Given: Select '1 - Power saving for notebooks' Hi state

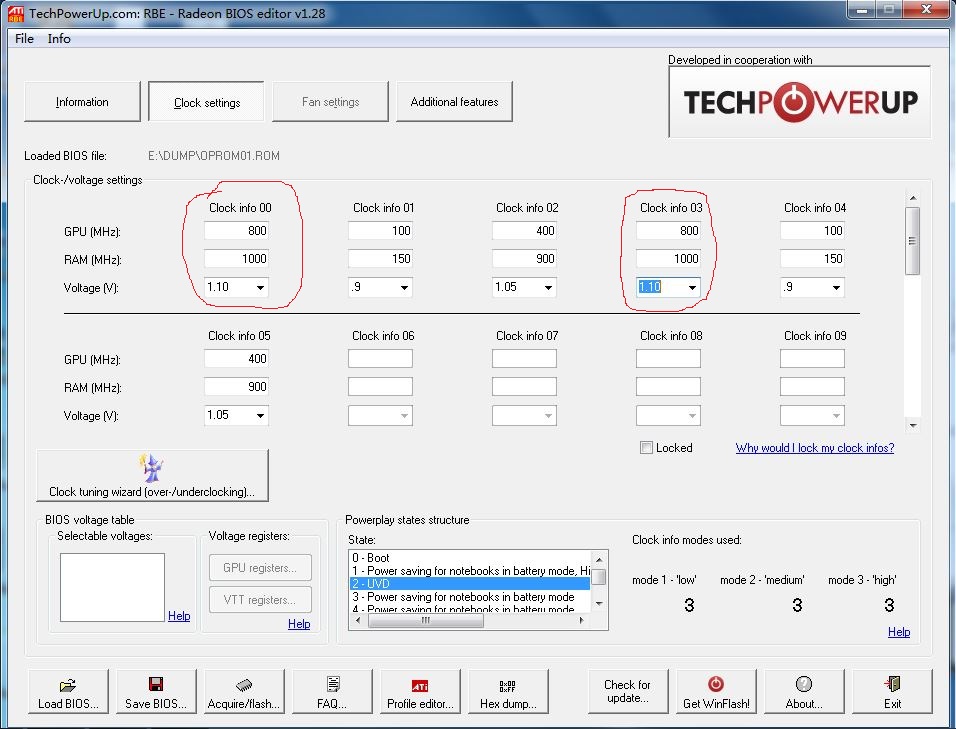Looking at the screenshot, I should pos(469,571).
